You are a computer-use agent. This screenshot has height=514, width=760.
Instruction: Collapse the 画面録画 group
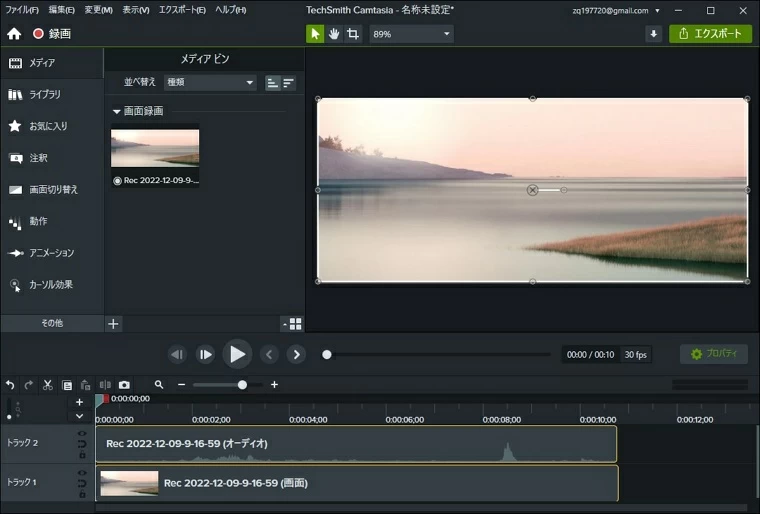(x=116, y=111)
